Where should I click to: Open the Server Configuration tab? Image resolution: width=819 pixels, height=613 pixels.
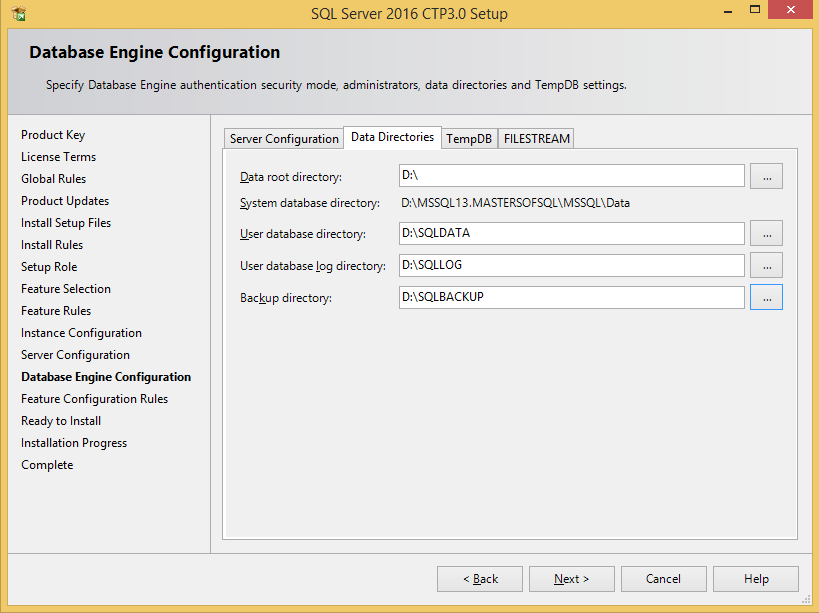click(x=284, y=139)
